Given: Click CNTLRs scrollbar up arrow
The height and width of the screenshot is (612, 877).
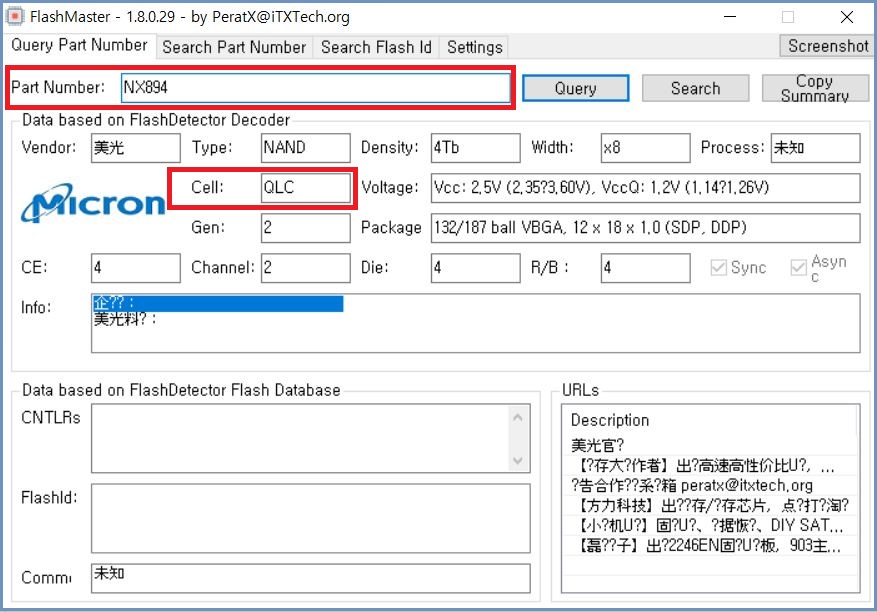Looking at the screenshot, I should click(x=518, y=417).
